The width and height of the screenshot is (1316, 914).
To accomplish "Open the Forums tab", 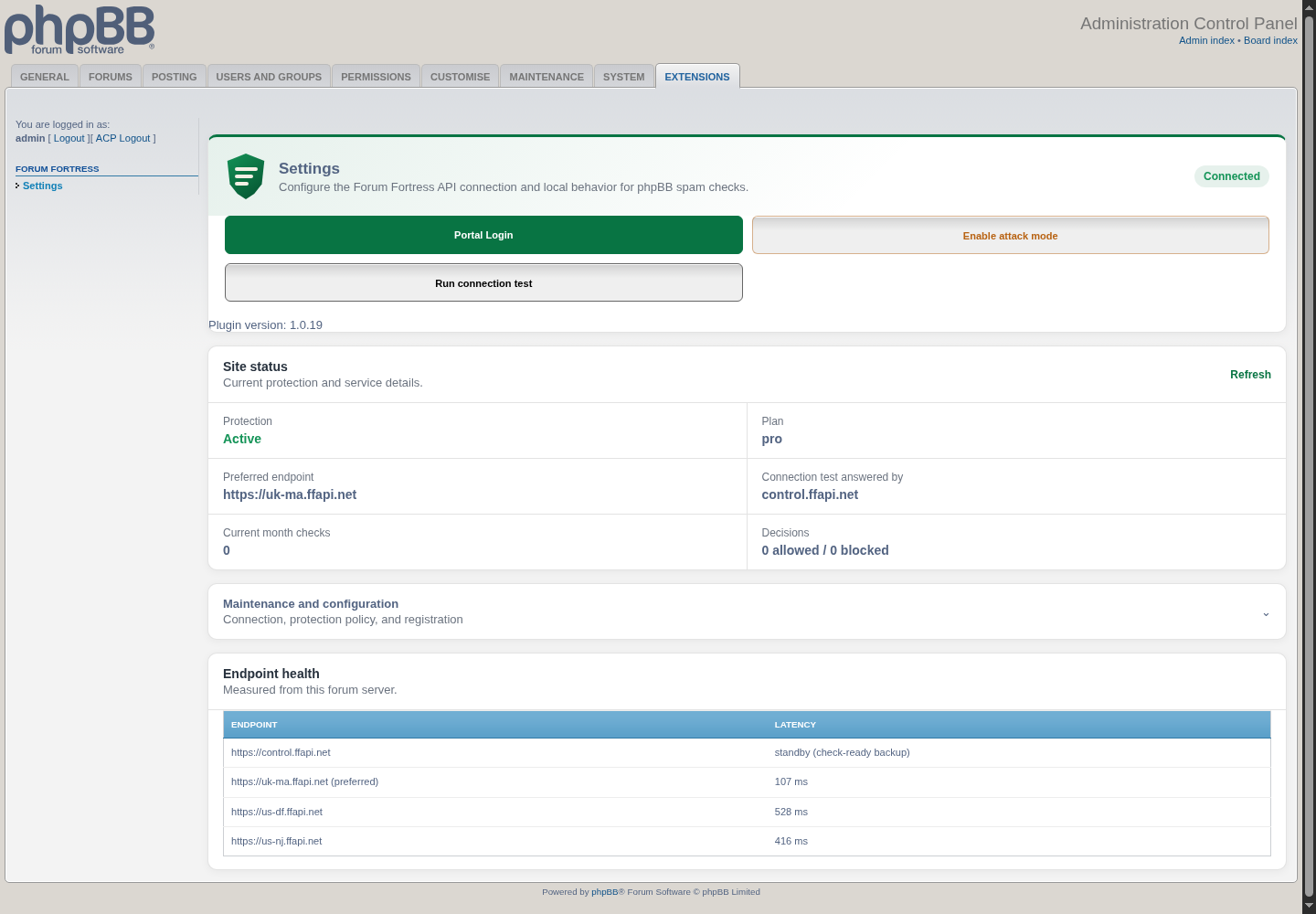I will [111, 77].
